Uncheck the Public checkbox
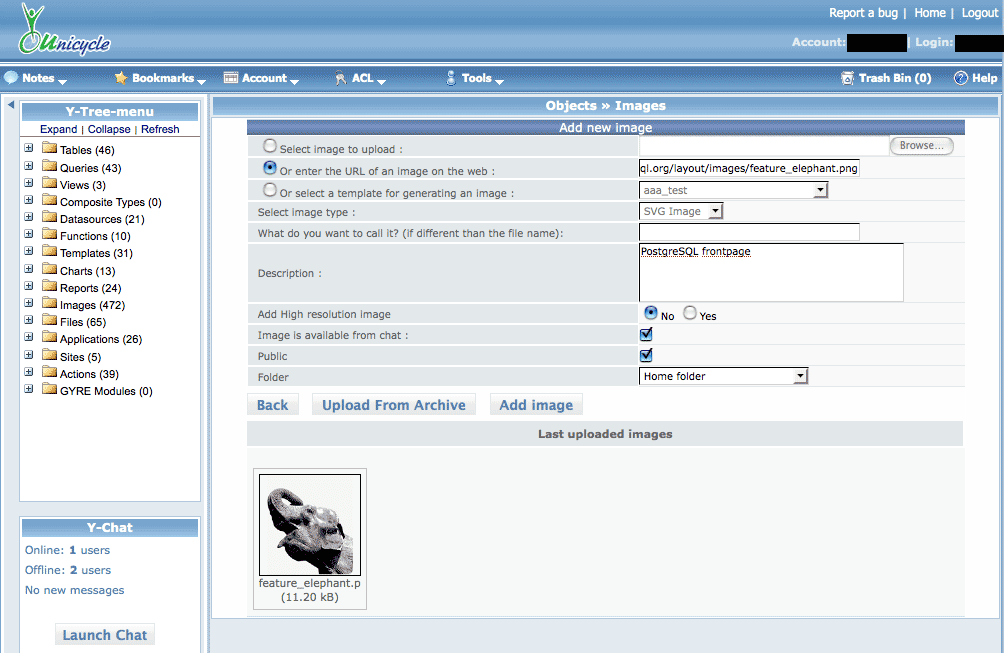 pyautogui.click(x=646, y=355)
